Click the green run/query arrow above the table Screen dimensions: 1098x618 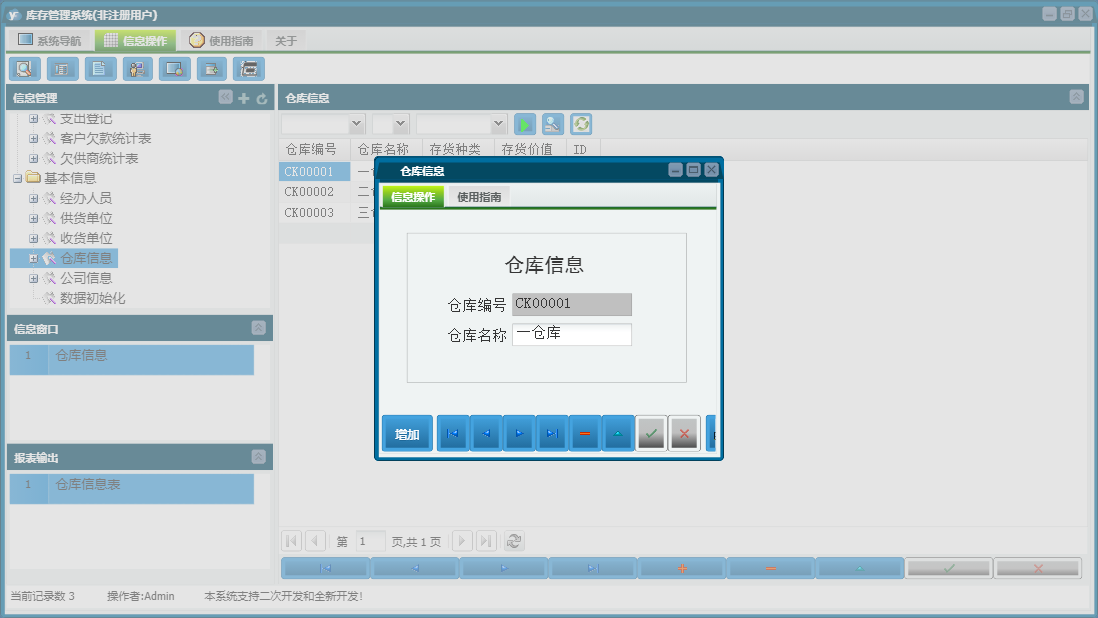point(524,123)
